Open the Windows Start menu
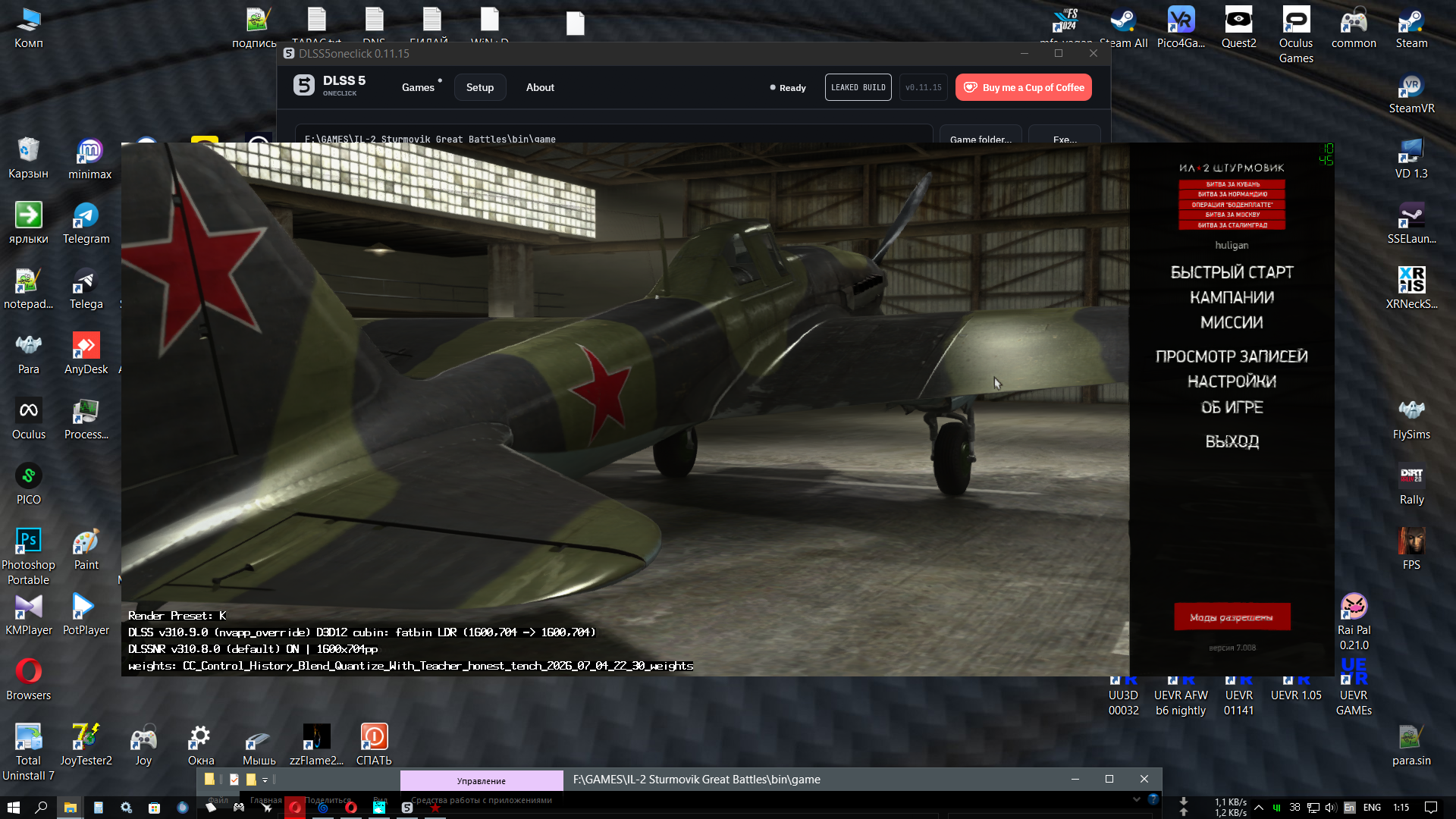The height and width of the screenshot is (819, 1456). [13, 808]
